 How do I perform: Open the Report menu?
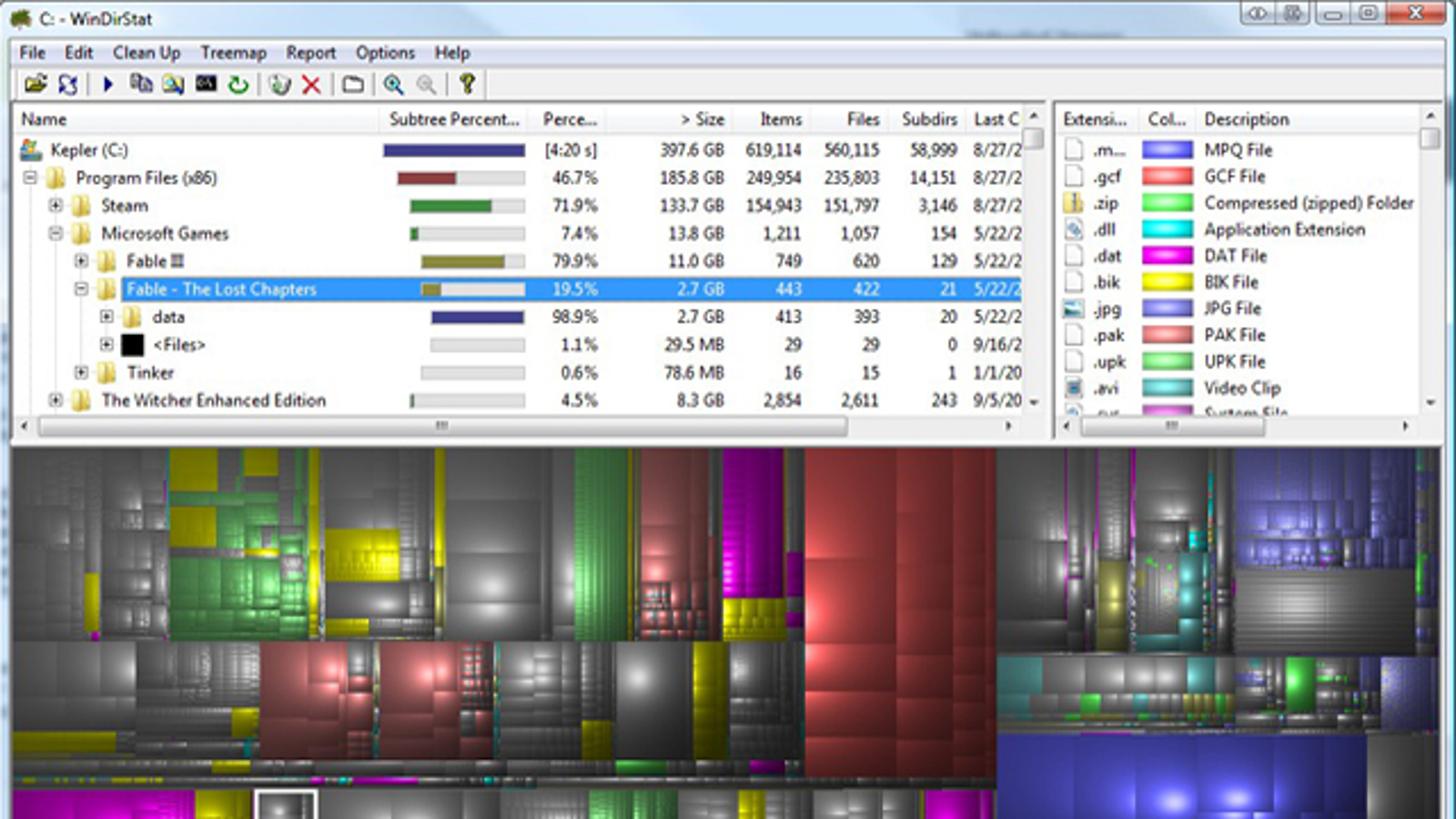pyautogui.click(x=311, y=53)
